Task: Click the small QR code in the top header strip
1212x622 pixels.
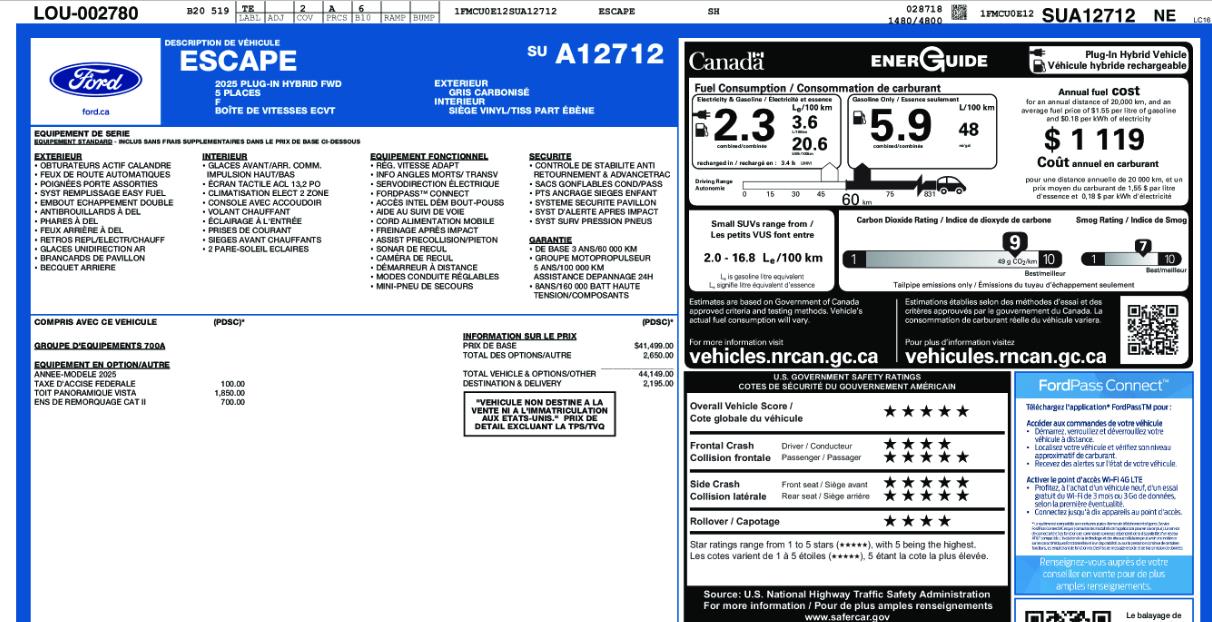Action: click(x=961, y=13)
